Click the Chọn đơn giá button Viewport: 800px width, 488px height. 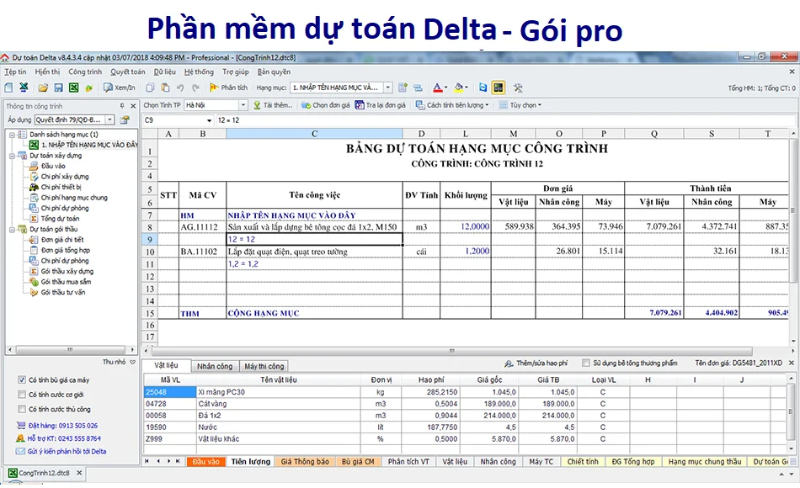click(x=326, y=105)
